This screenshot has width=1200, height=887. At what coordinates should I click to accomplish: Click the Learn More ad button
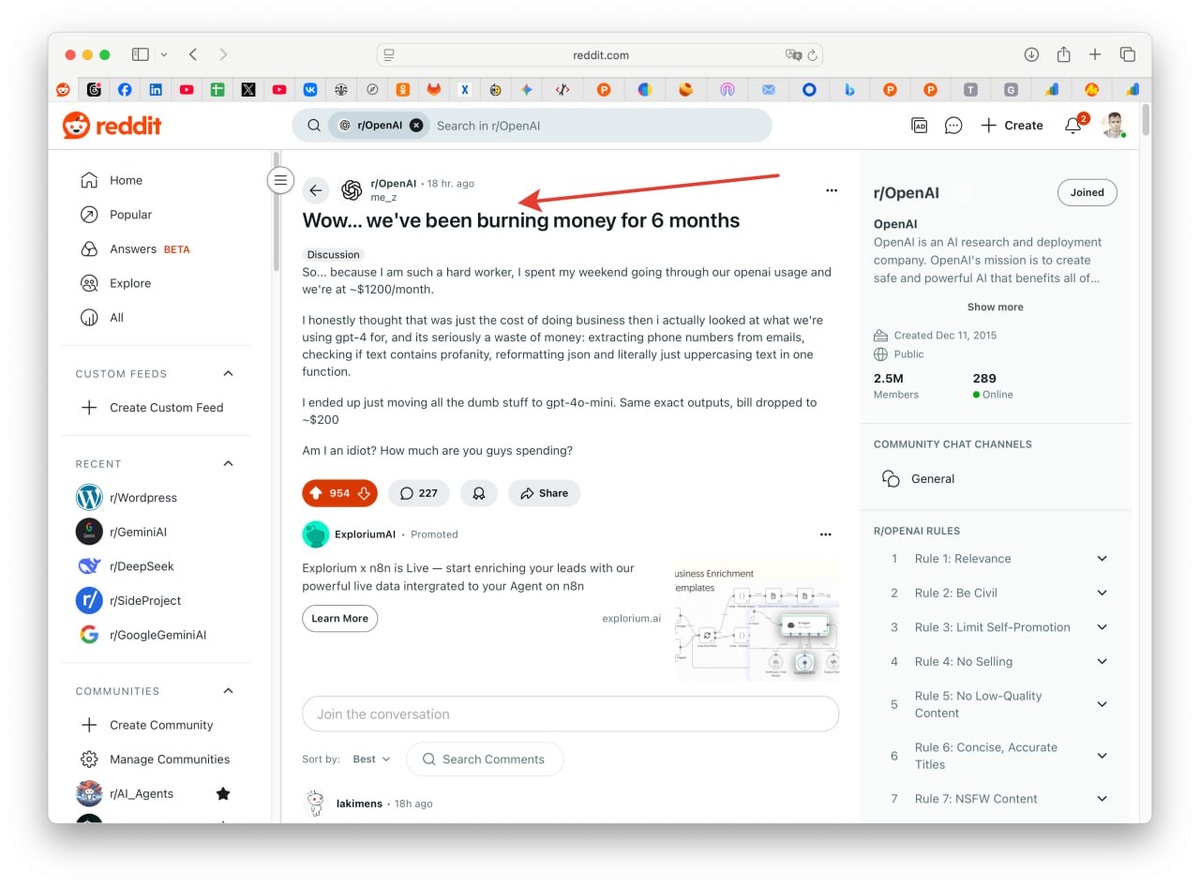coord(340,618)
